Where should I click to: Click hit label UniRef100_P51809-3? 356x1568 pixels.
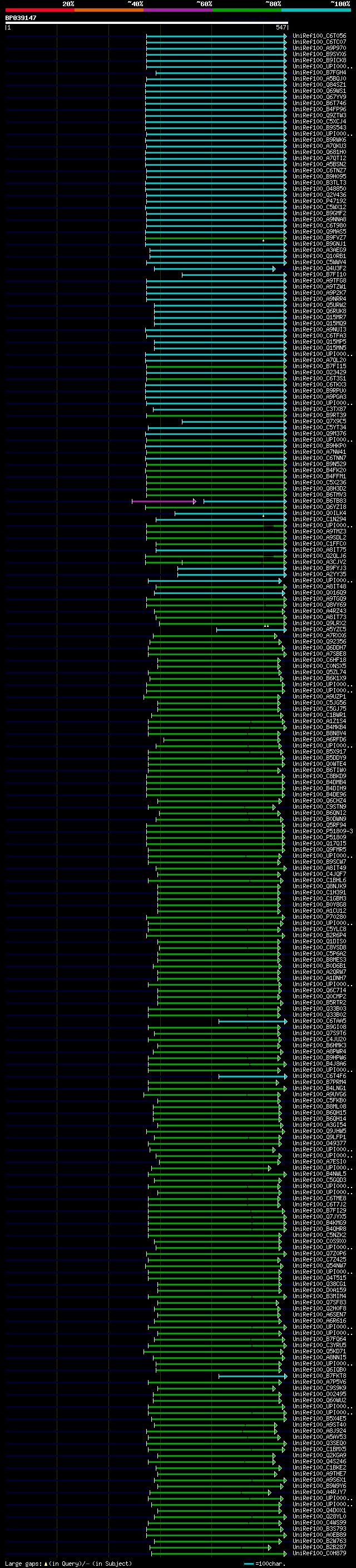pyautogui.click(x=323, y=832)
